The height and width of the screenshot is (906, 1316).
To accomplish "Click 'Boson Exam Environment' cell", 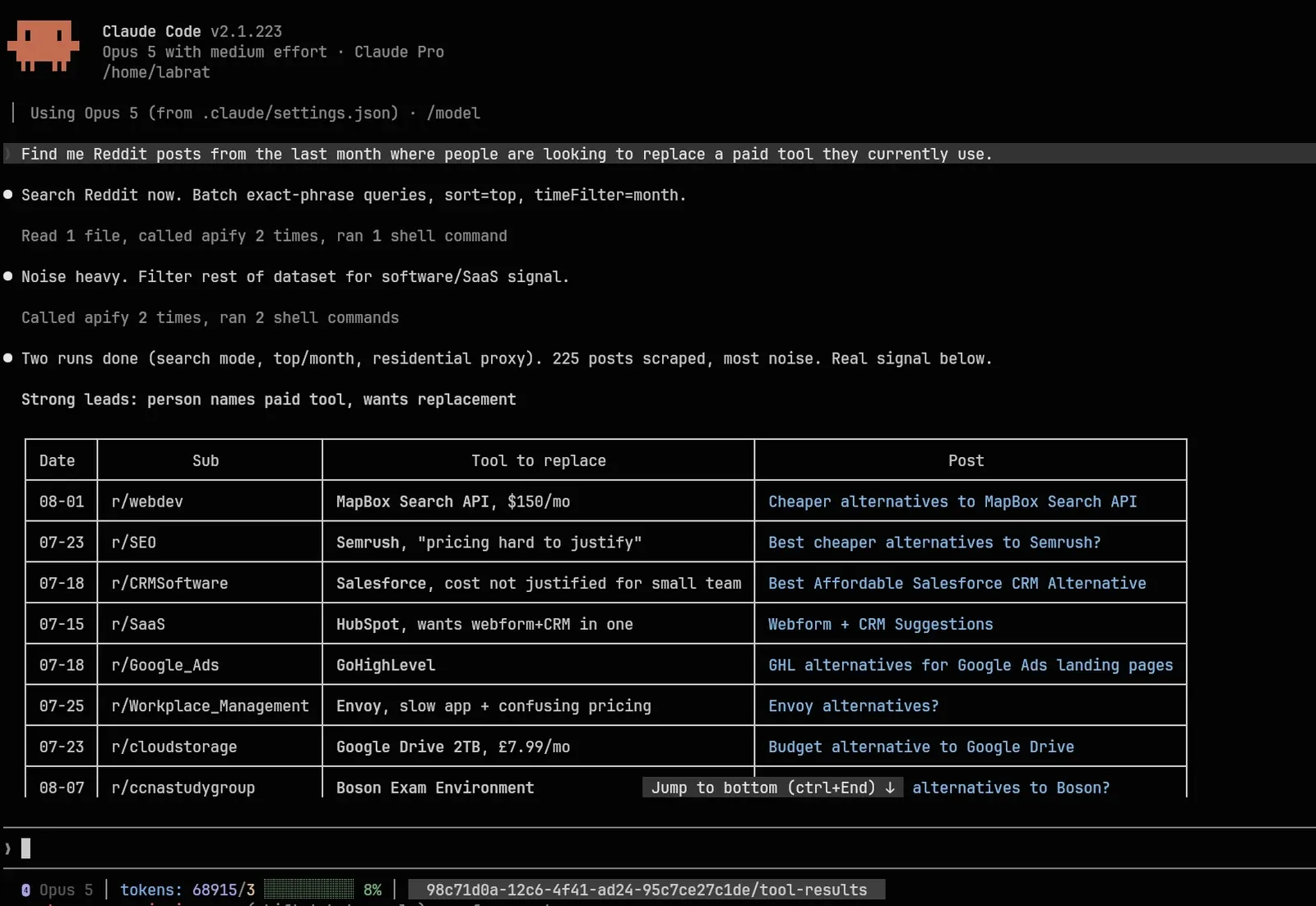I will point(435,788).
